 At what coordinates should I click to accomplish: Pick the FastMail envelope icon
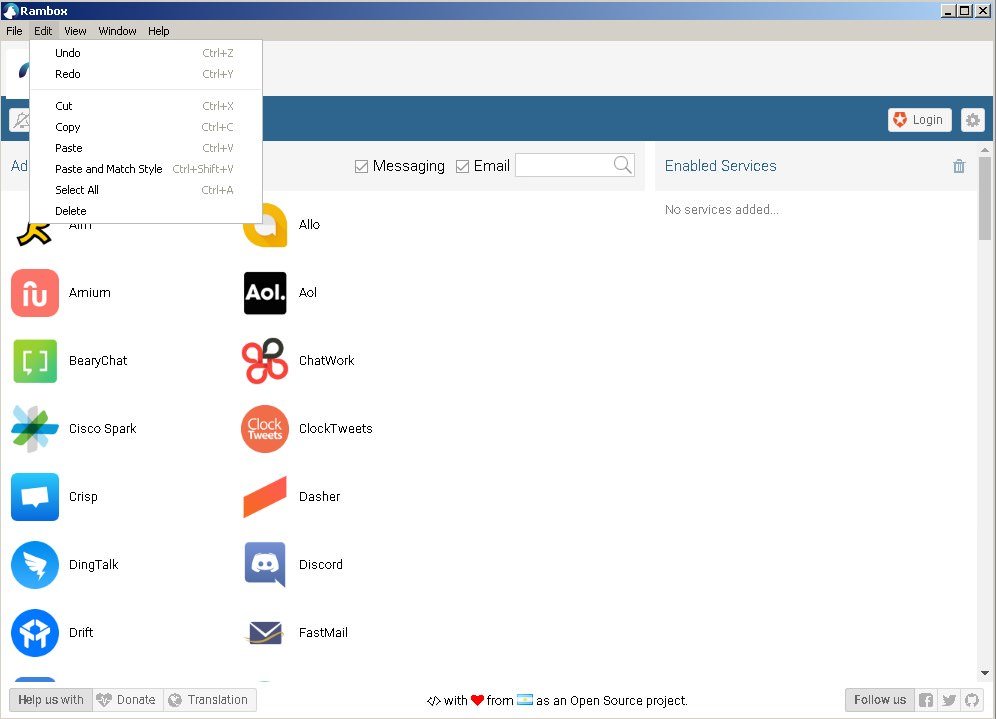[265, 633]
